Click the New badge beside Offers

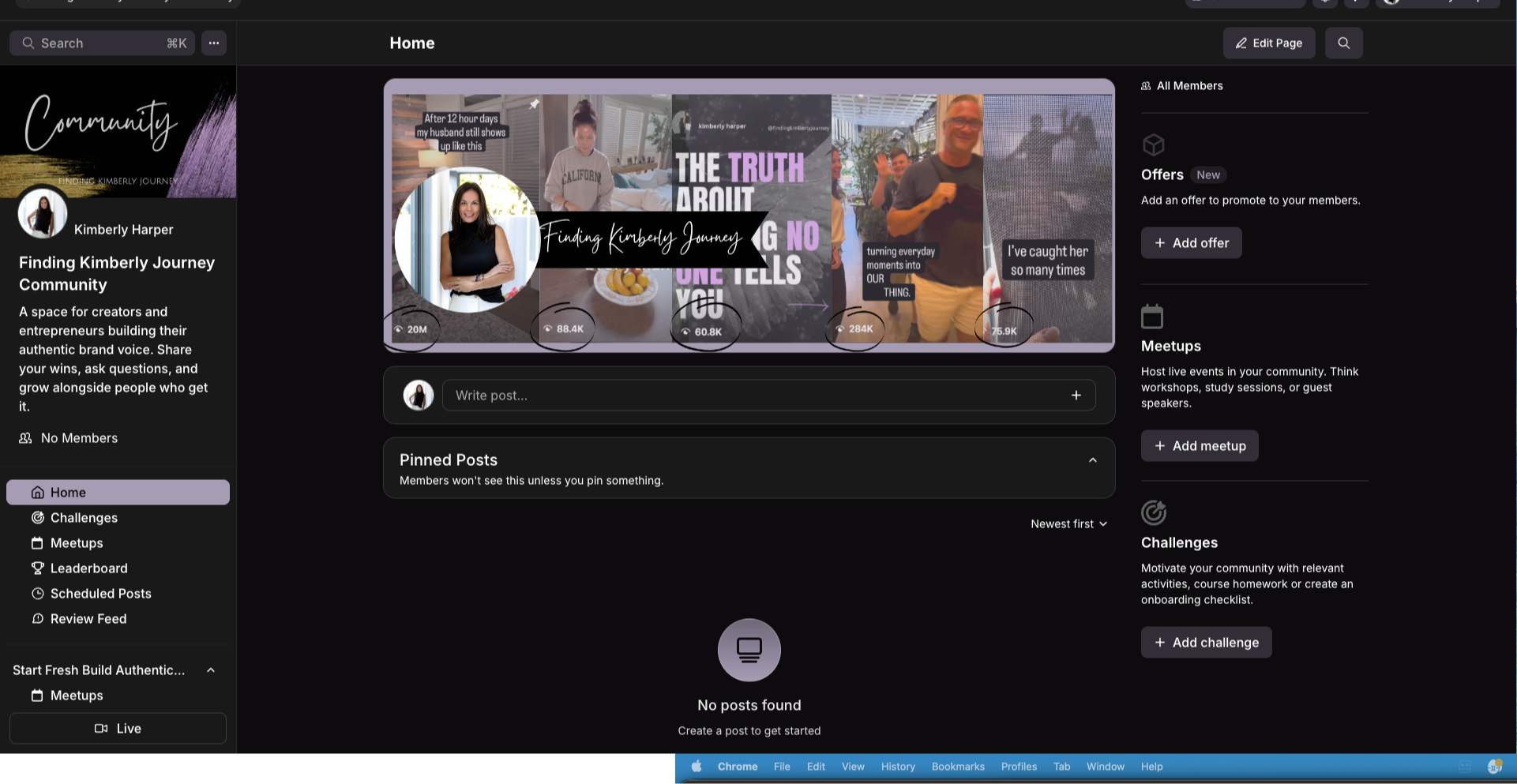1208,175
